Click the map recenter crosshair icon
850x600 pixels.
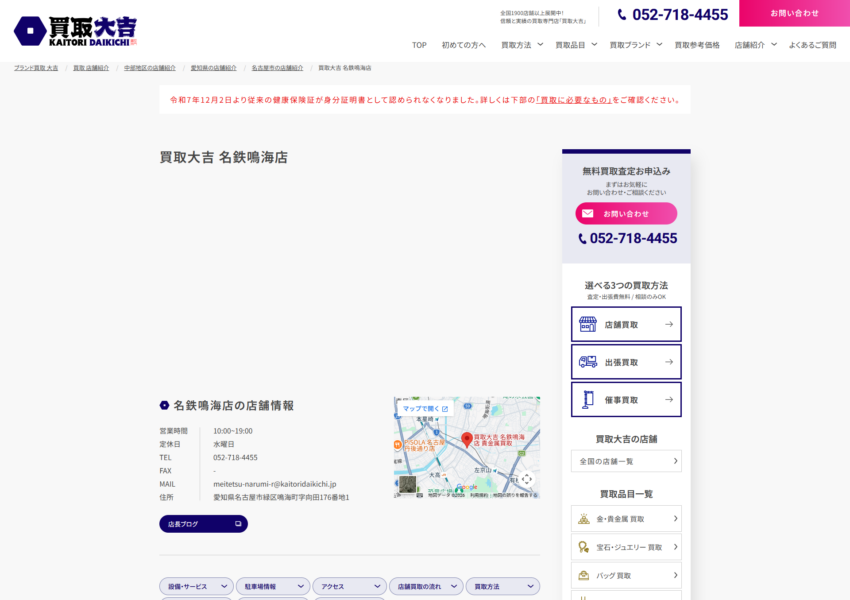[526, 479]
